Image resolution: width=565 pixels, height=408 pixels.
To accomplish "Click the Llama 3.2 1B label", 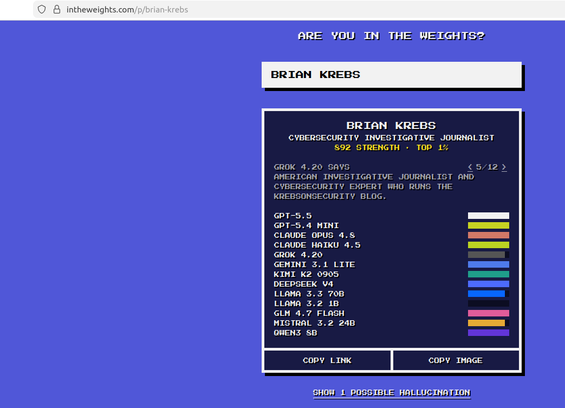I will click(x=306, y=303).
